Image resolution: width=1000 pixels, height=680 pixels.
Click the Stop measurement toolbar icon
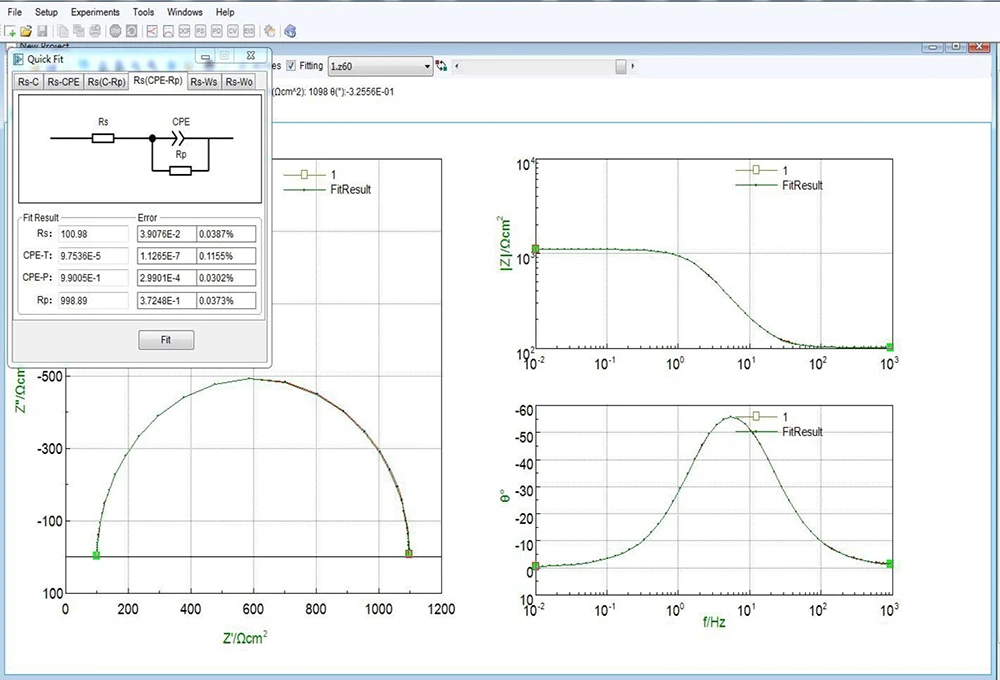click(x=115, y=31)
